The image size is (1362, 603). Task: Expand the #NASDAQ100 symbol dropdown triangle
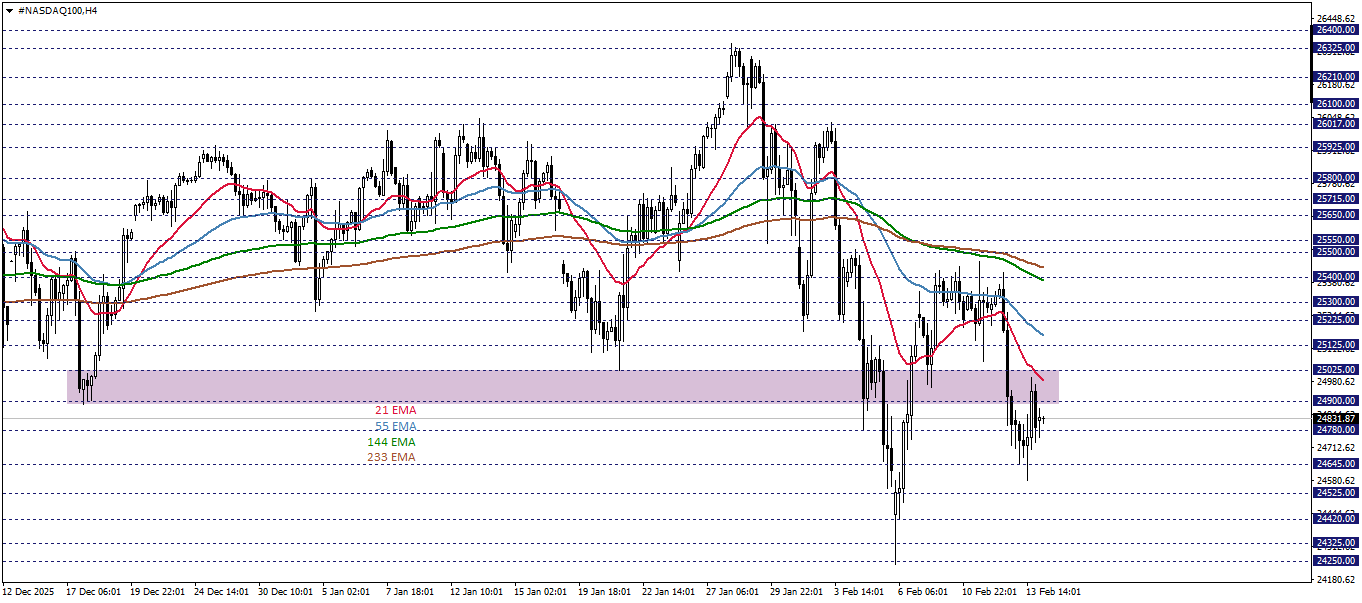coord(10,9)
